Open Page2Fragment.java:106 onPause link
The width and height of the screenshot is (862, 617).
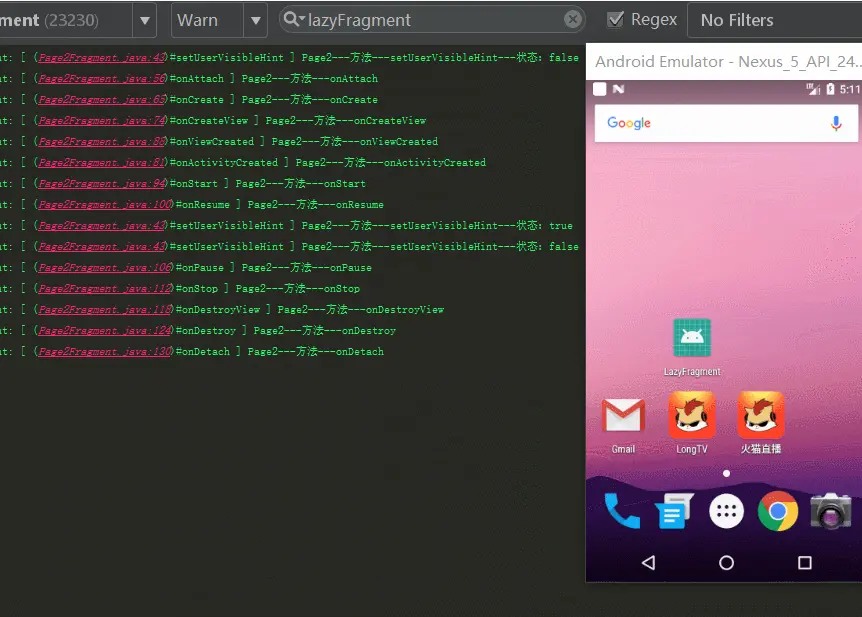[106, 267]
